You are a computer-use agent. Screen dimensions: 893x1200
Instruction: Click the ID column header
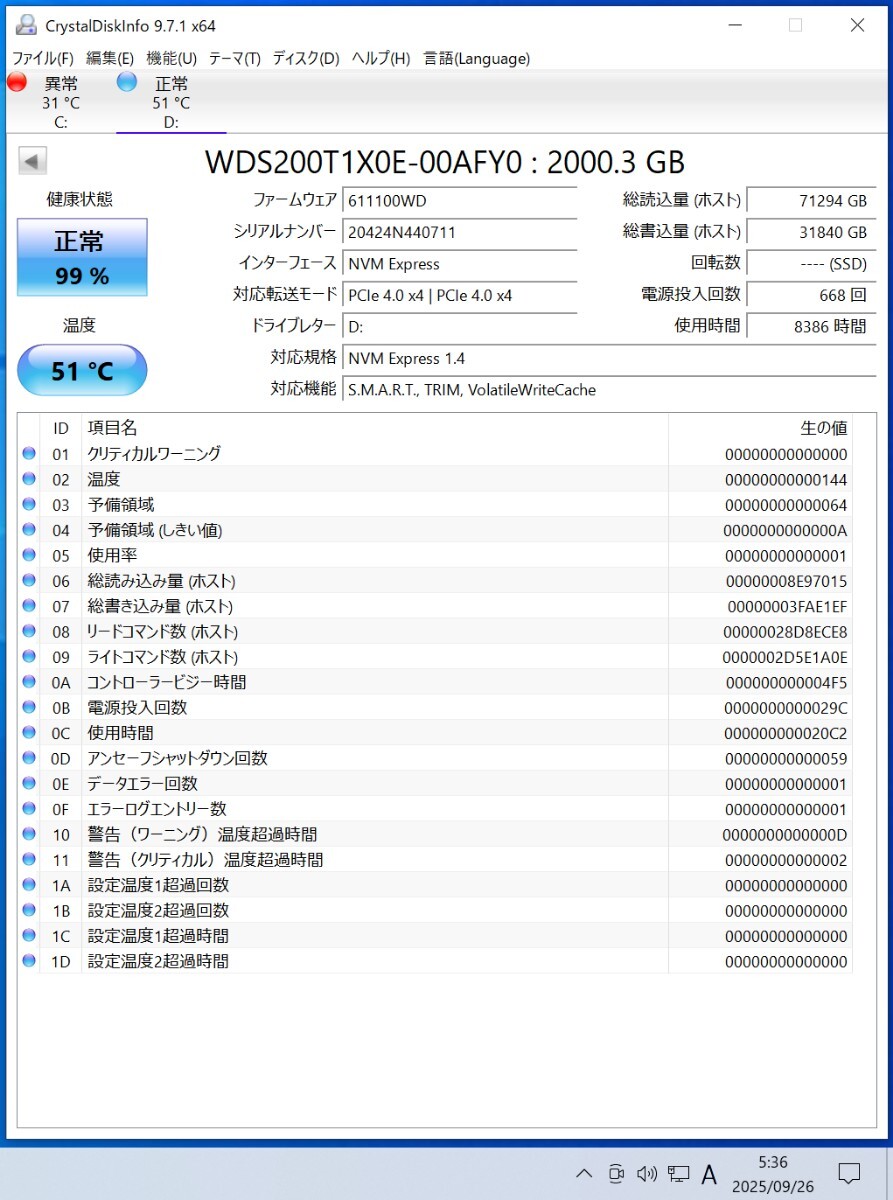[x=61, y=428]
